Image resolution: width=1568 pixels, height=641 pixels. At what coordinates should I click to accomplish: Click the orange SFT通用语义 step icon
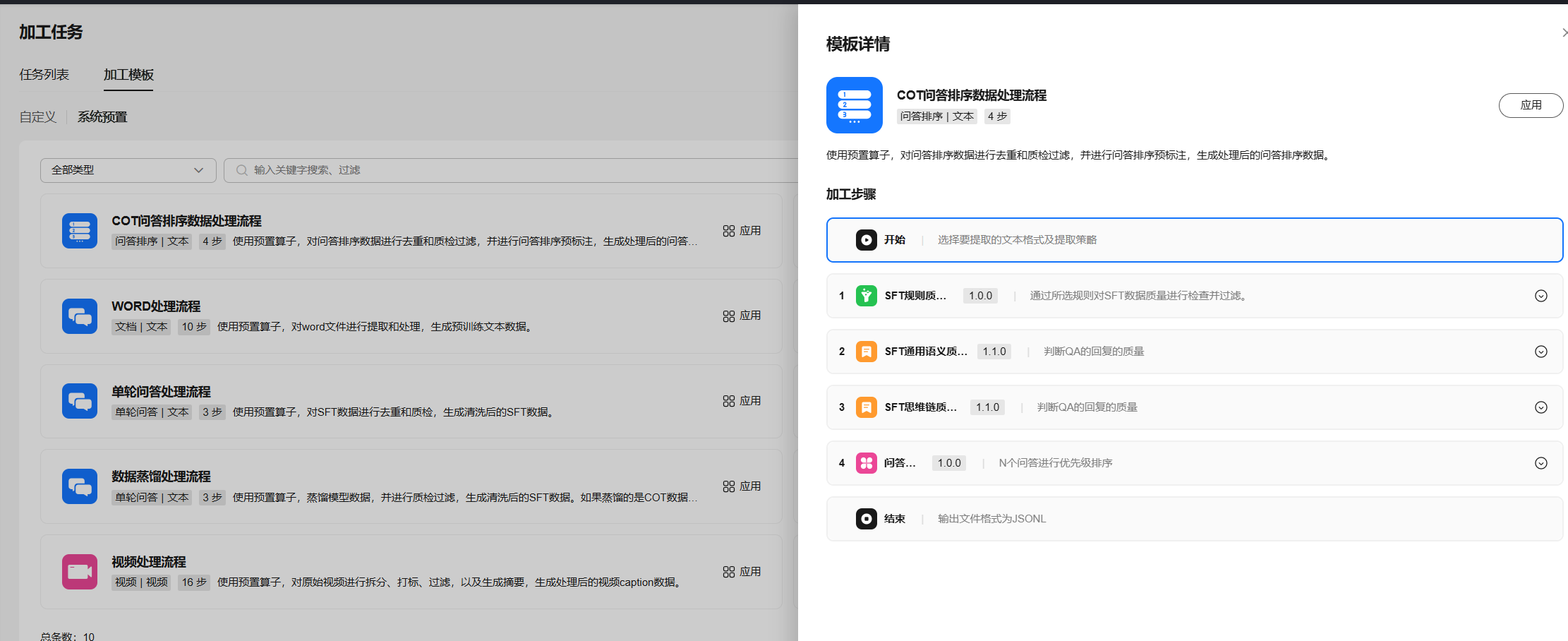tap(866, 352)
